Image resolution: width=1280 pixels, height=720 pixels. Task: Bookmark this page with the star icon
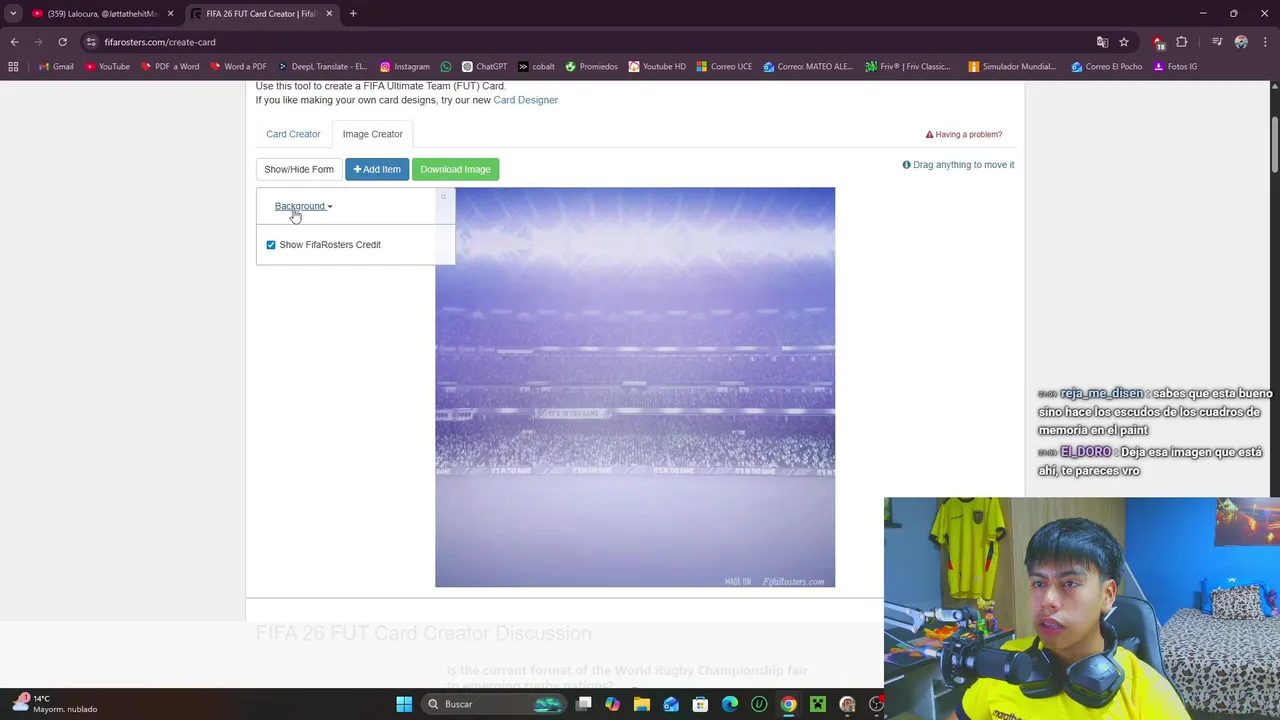(1124, 42)
